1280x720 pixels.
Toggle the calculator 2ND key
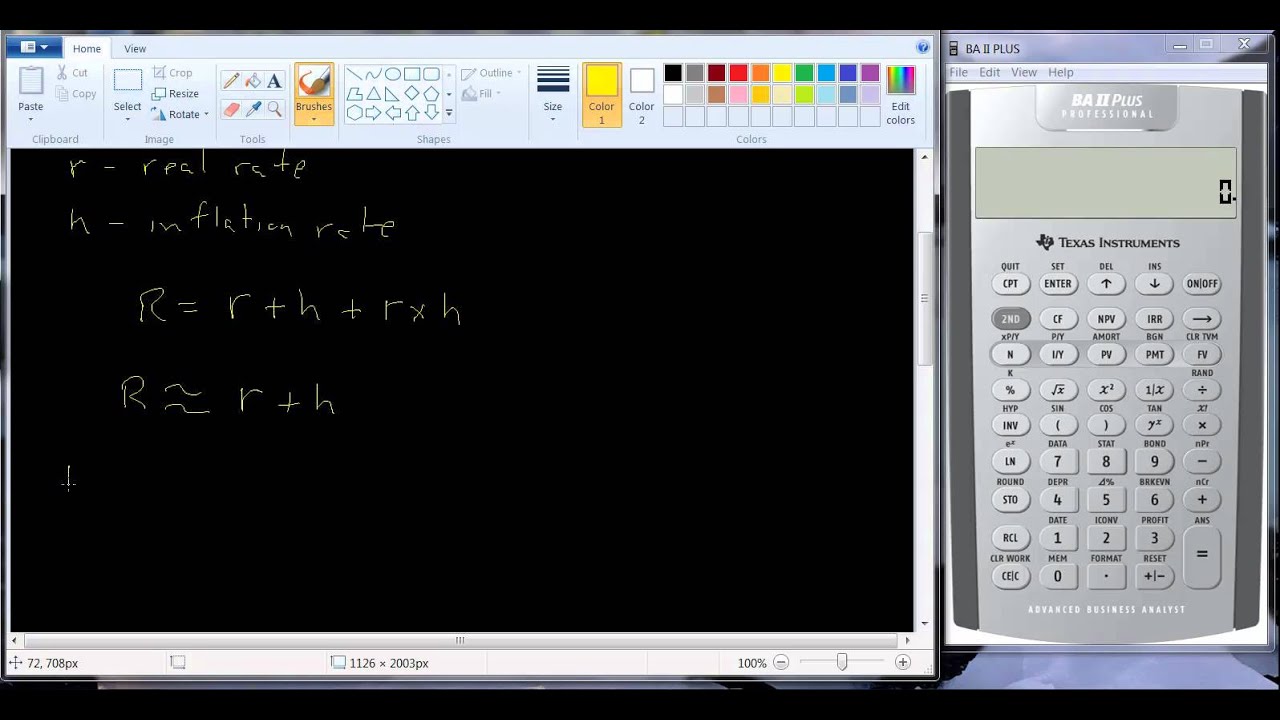[x=1010, y=319]
